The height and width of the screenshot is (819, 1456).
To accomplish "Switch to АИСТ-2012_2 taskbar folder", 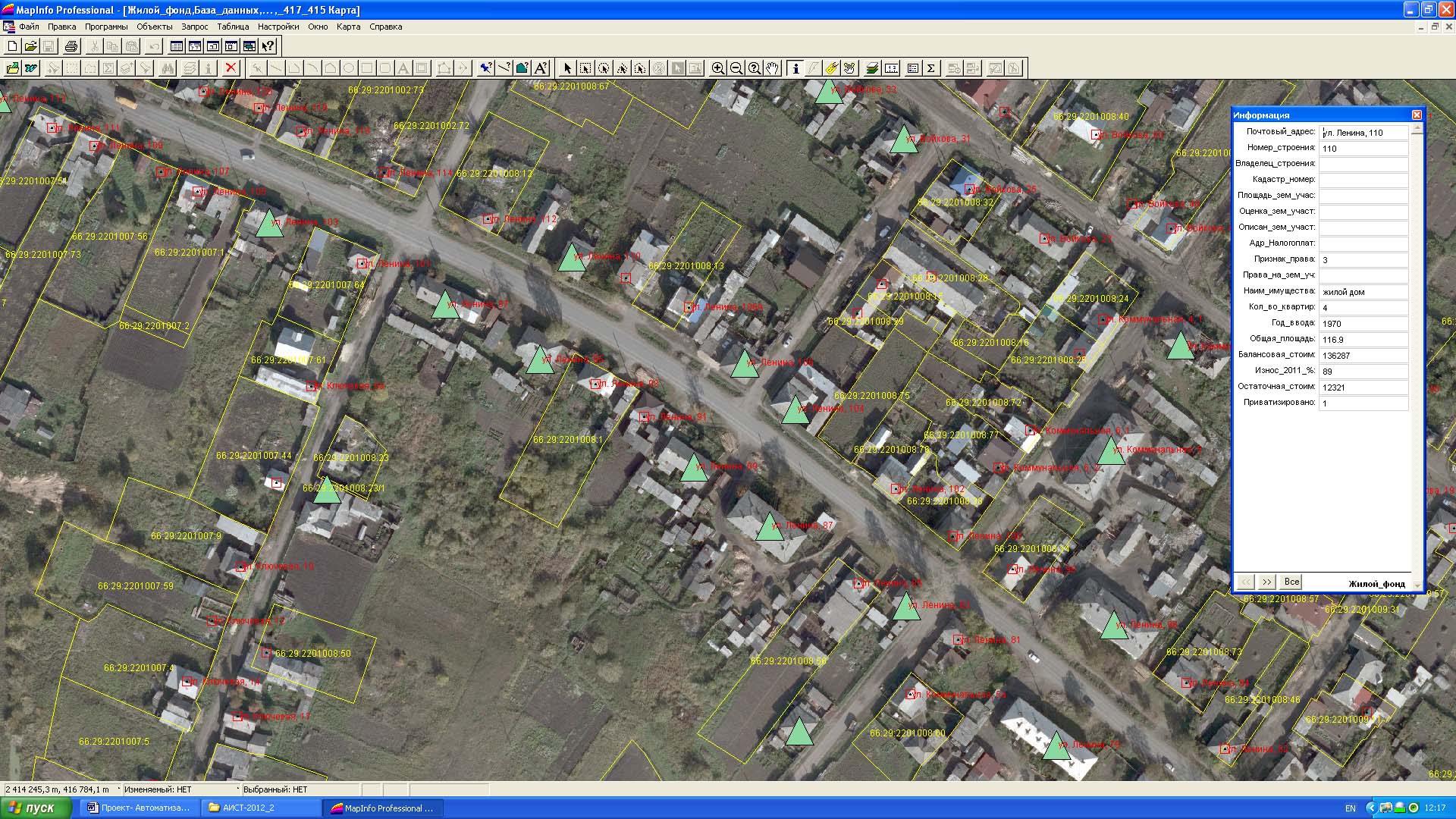I will (x=261, y=808).
